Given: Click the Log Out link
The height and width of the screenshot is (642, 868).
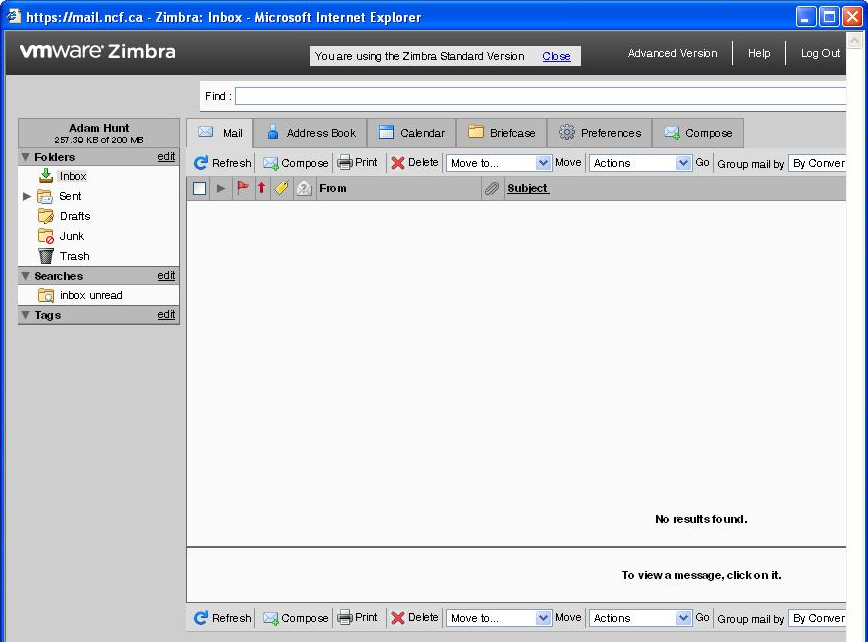Looking at the screenshot, I should (820, 53).
